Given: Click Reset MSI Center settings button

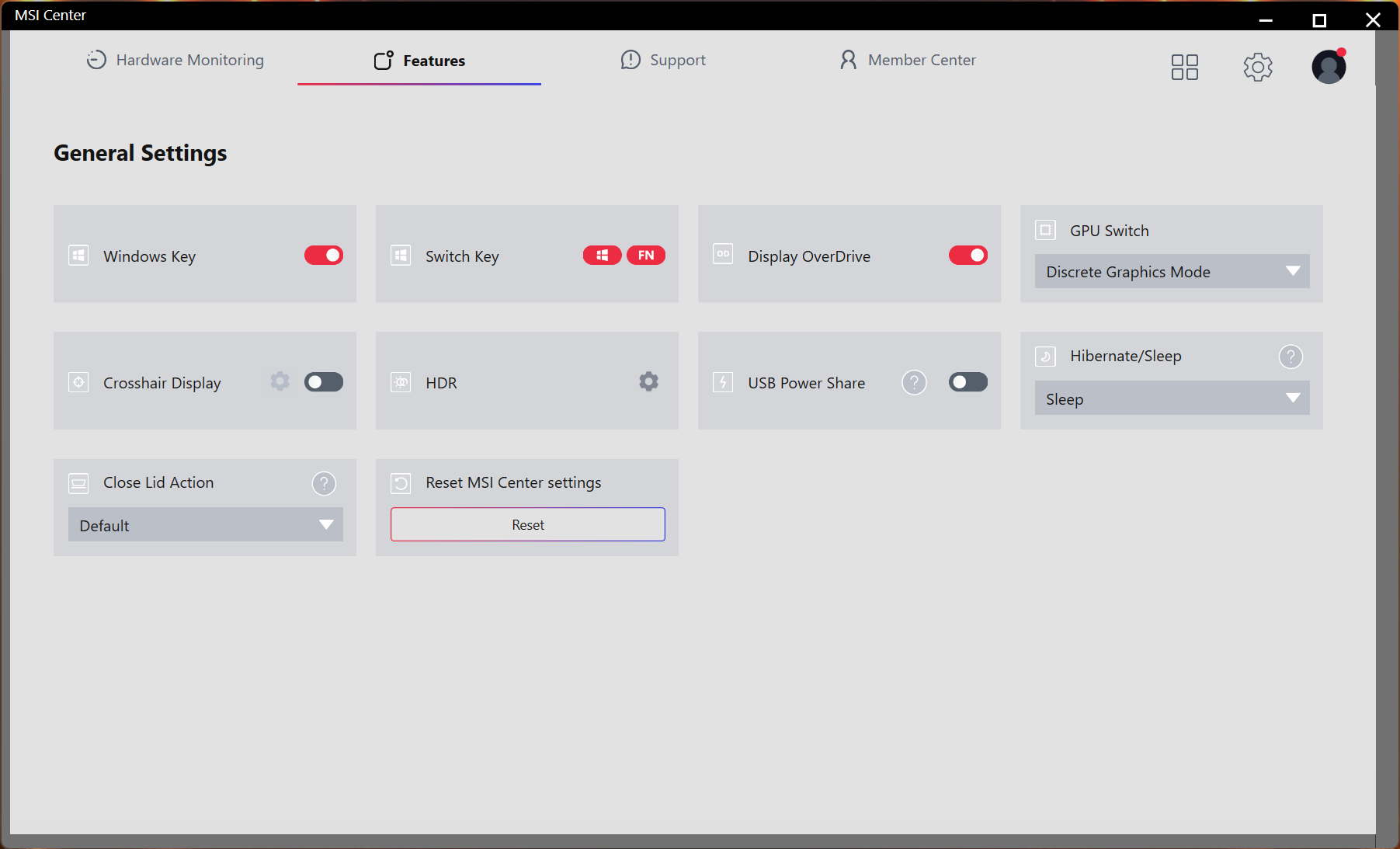Looking at the screenshot, I should [527, 525].
